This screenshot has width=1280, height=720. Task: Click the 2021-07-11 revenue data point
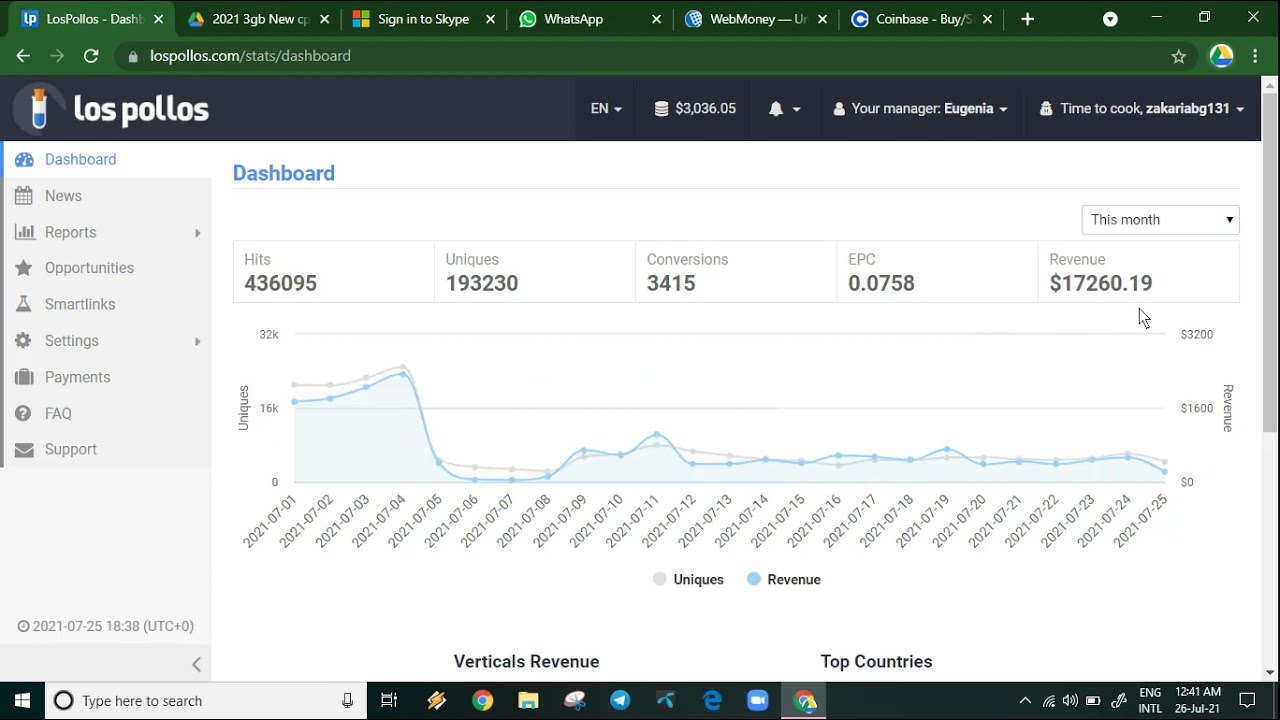(x=657, y=435)
